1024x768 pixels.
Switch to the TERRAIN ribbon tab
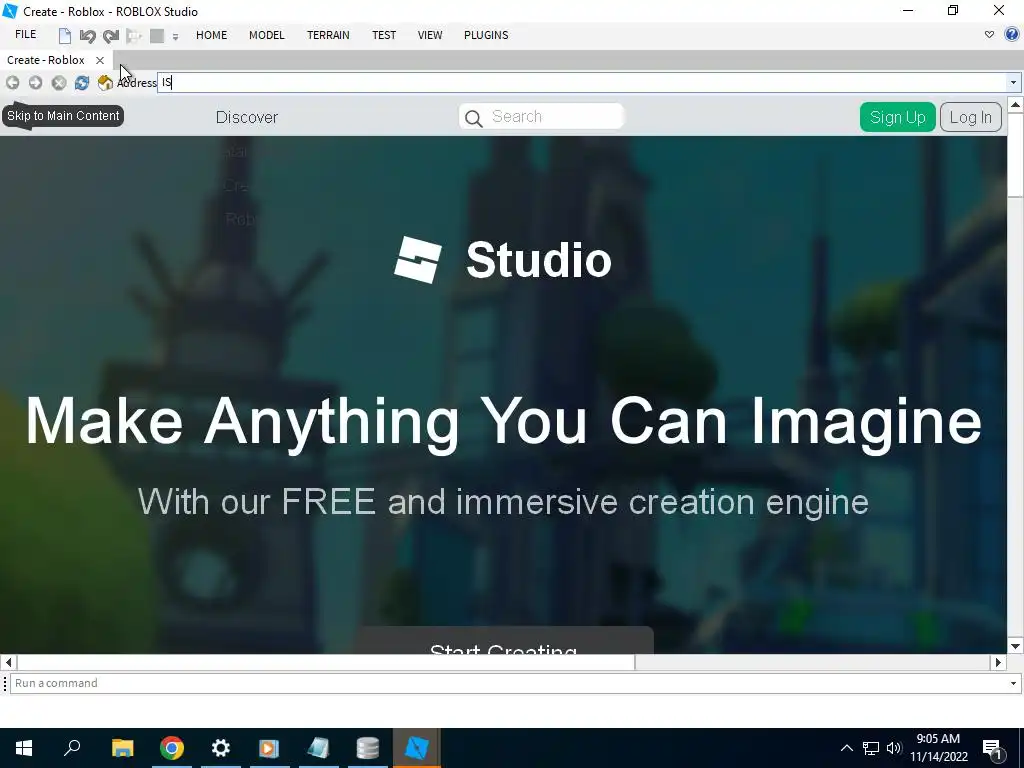point(328,35)
